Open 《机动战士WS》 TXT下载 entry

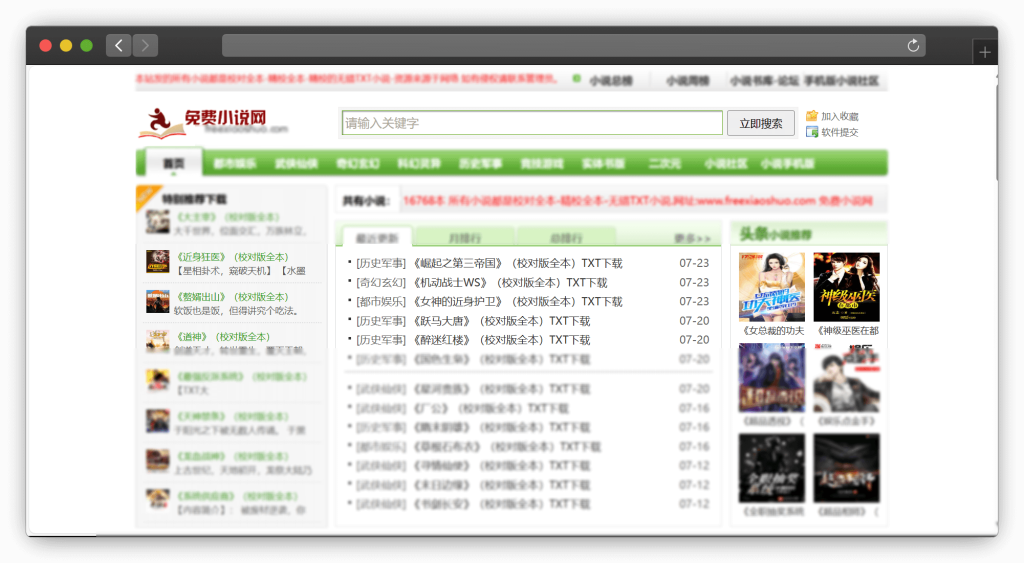(510, 282)
